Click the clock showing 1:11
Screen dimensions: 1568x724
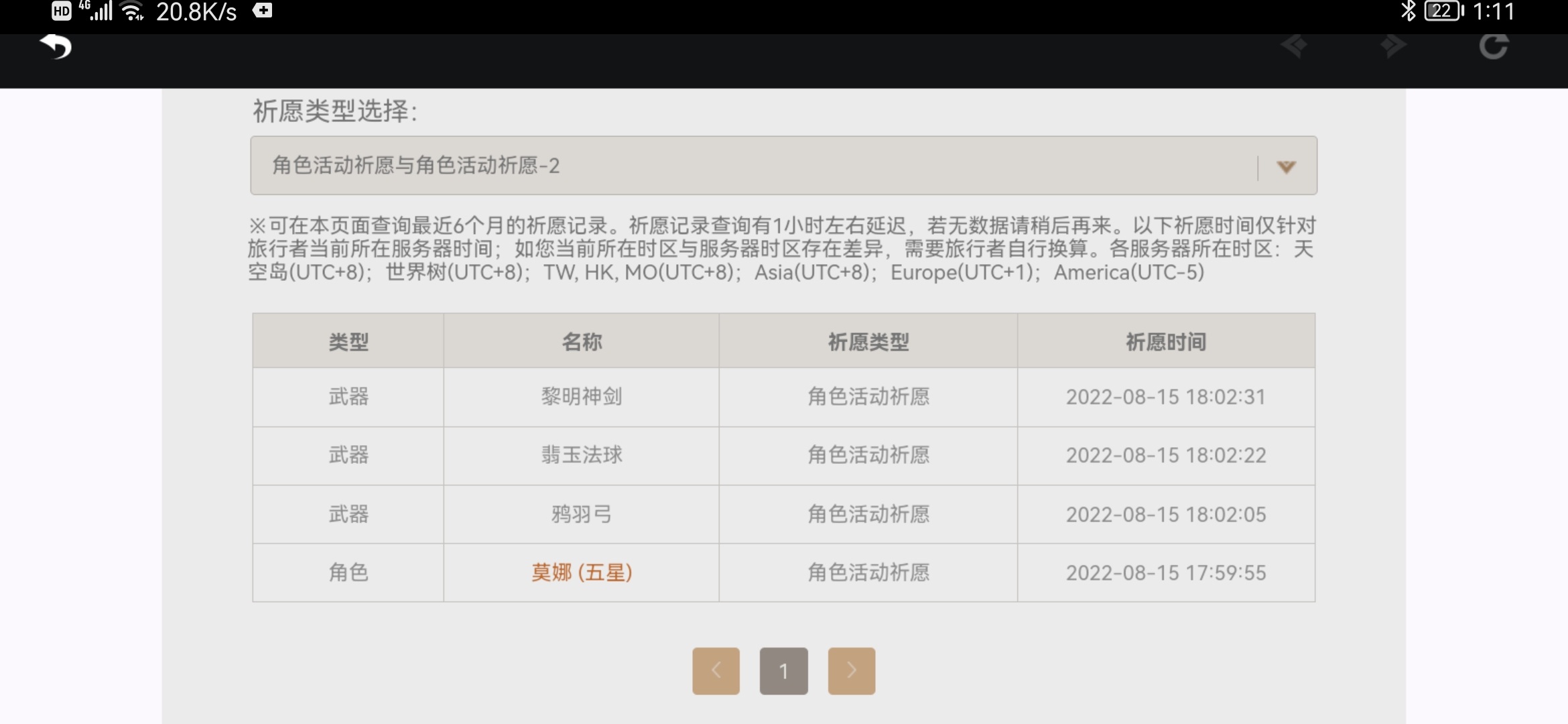tap(1494, 11)
